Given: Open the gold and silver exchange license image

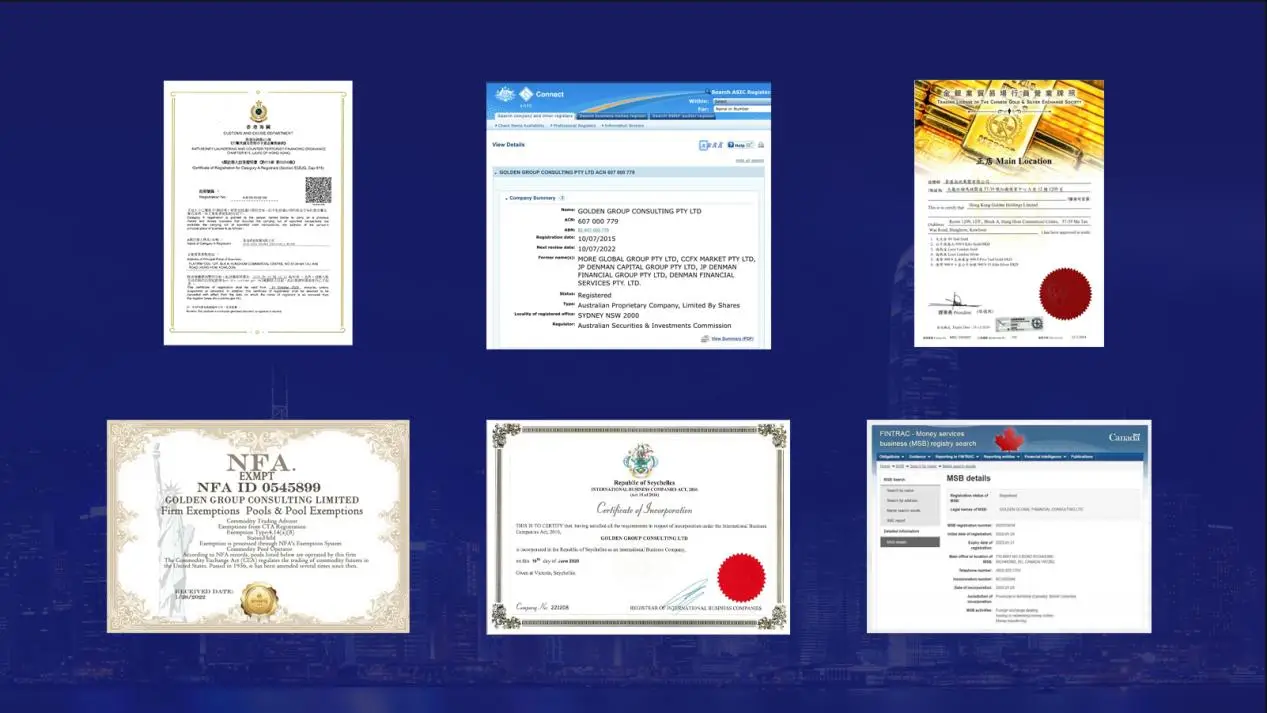Looking at the screenshot, I should coord(1009,213).
